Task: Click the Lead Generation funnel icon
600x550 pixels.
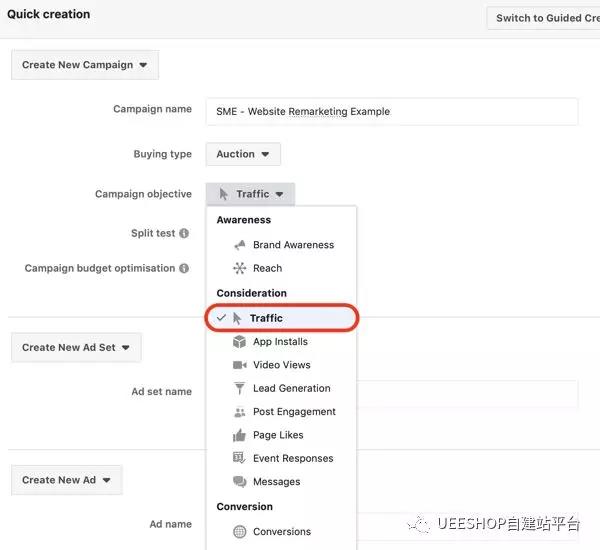Action: (239, 388)
